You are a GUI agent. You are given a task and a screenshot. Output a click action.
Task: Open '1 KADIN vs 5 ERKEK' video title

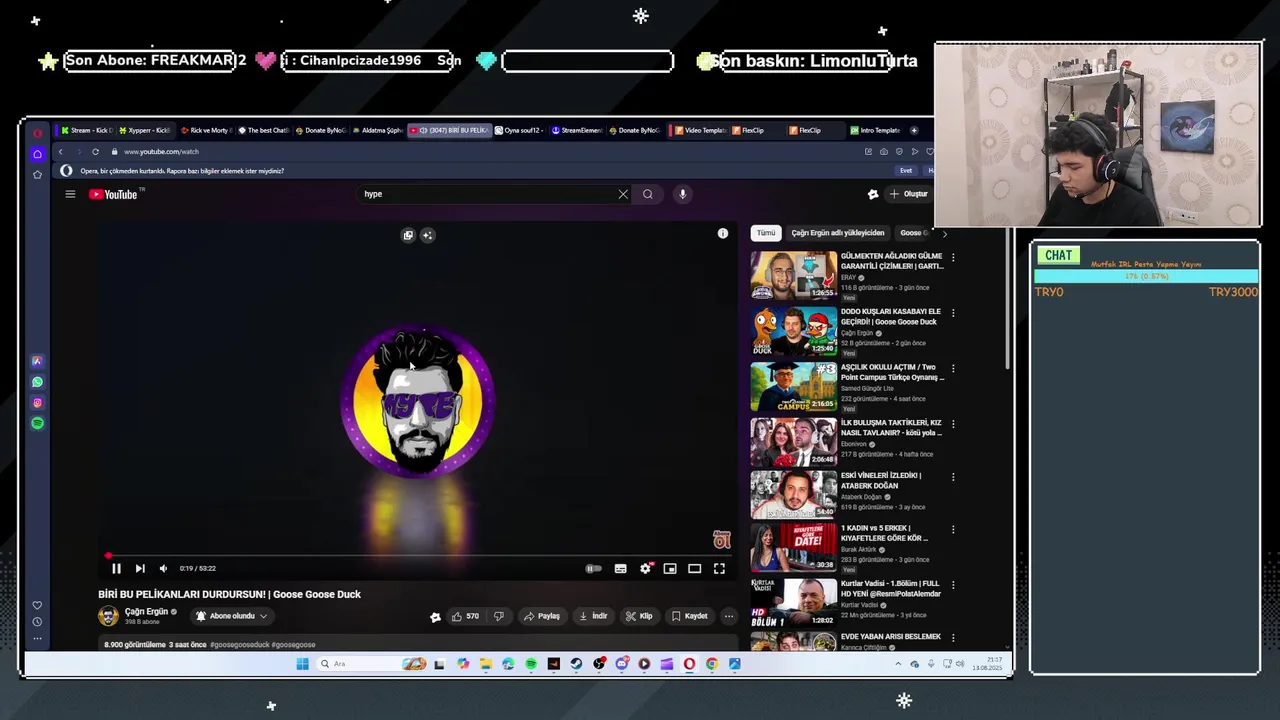coord(884,533)
